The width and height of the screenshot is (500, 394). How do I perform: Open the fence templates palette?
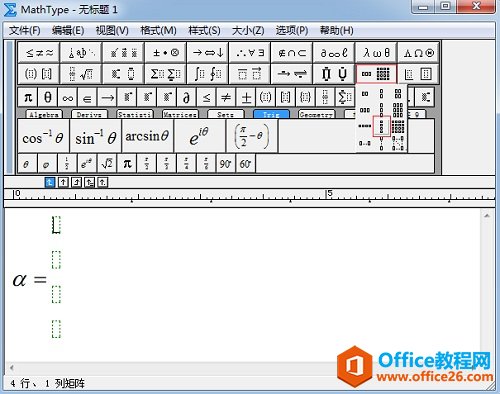pos(39,74)
